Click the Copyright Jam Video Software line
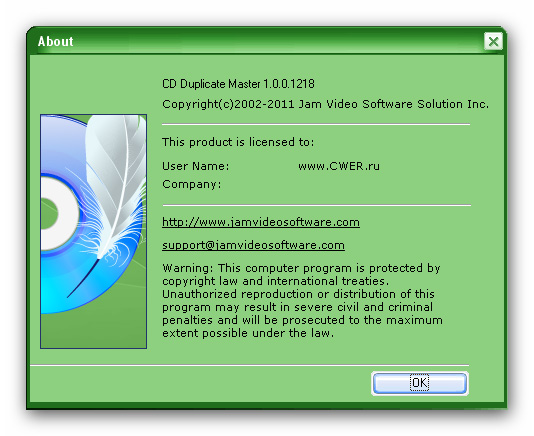534x436 pixels. pos(325,104)
